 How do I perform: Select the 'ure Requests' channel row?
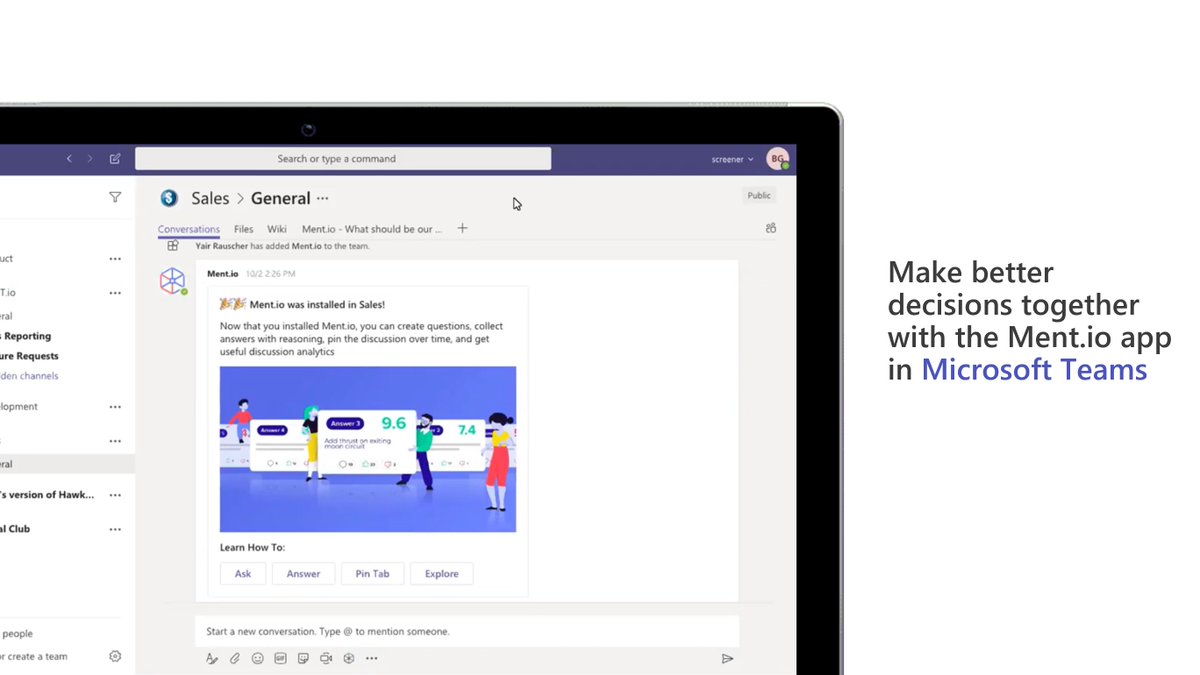(x=67, y=355)
